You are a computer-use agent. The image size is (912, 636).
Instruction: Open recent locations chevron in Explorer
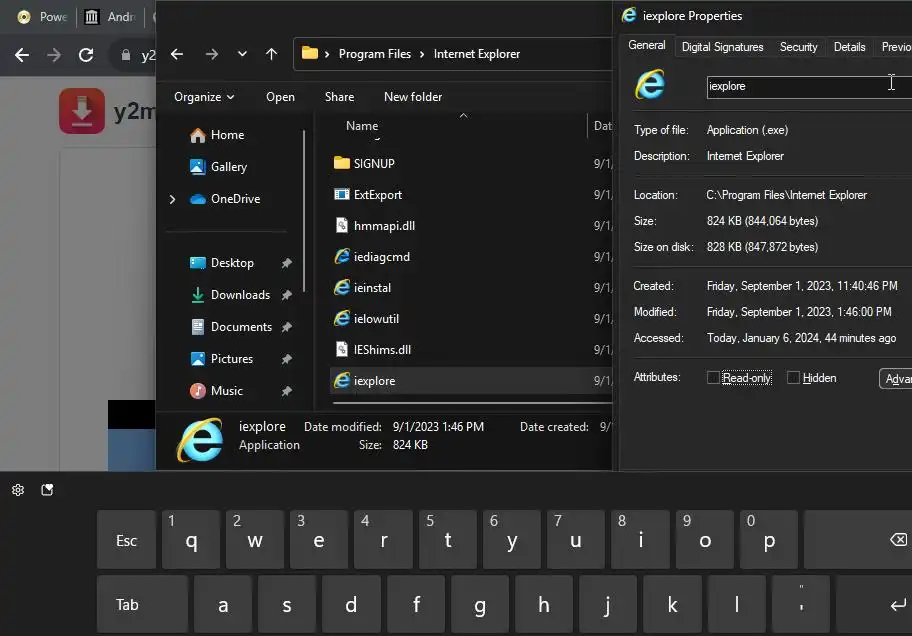[x=242, y=54]
